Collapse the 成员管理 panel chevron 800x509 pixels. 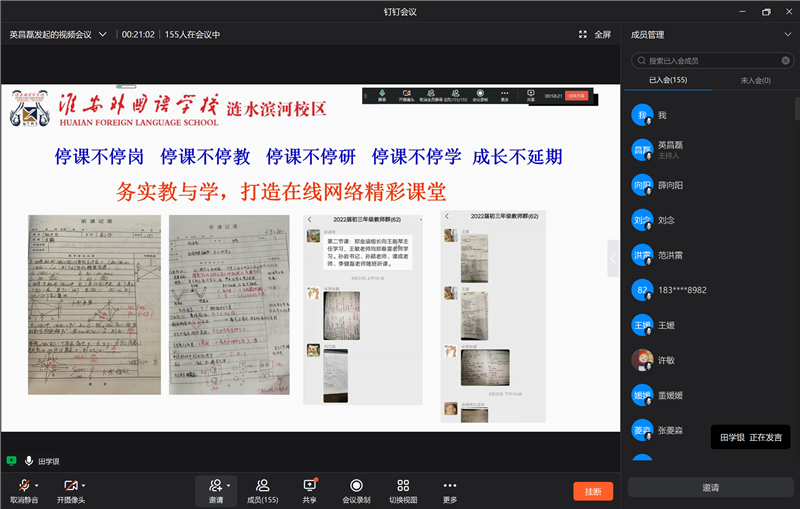pyautogui.click(x=787, y=35)
